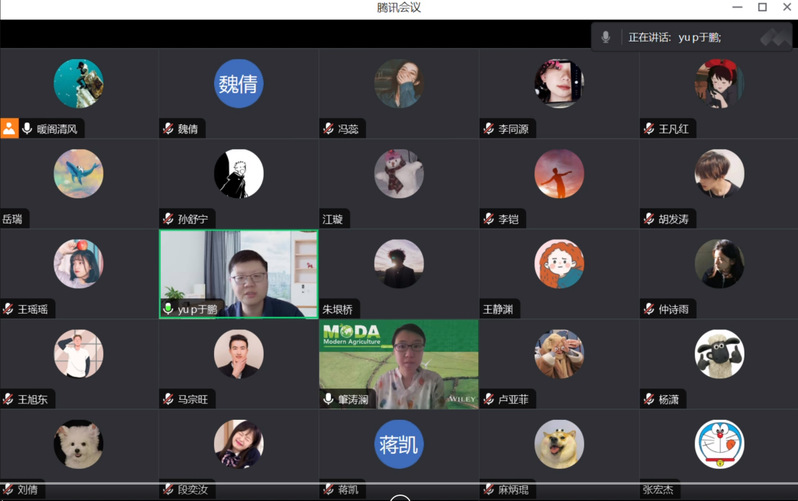This screenshot has width=798, height=501.
Task: Click the blue 蒋凯 name avatar
Action: pyautogui.click(x=398, y=444)
